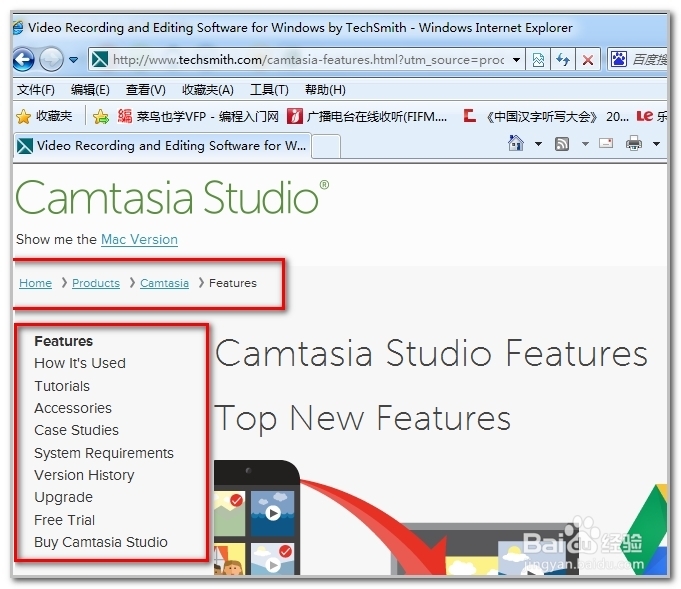Viewport: 681px width, 589px height.
Task: Click the browser Forward arrow button
Action: click(x=51, y=59)
